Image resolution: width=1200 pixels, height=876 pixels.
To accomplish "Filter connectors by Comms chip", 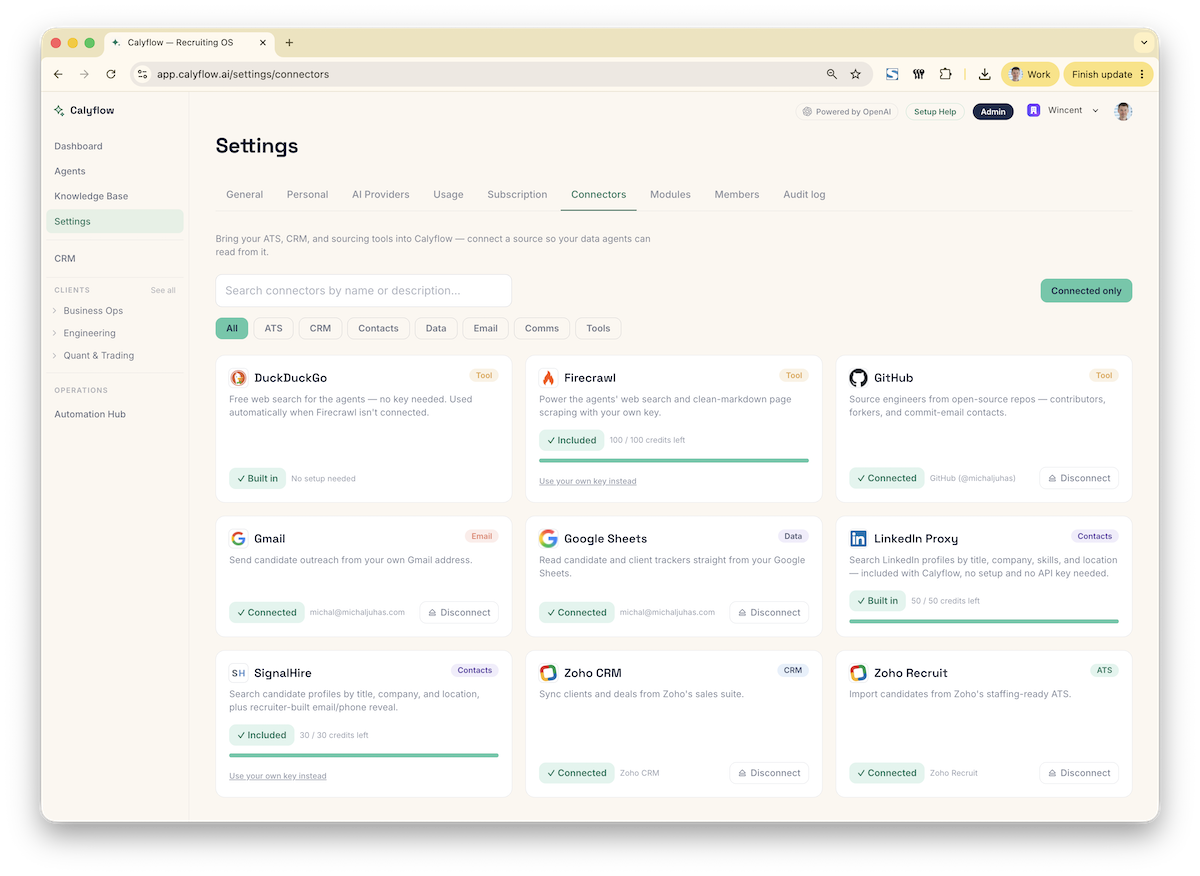I will coord(542,328).
